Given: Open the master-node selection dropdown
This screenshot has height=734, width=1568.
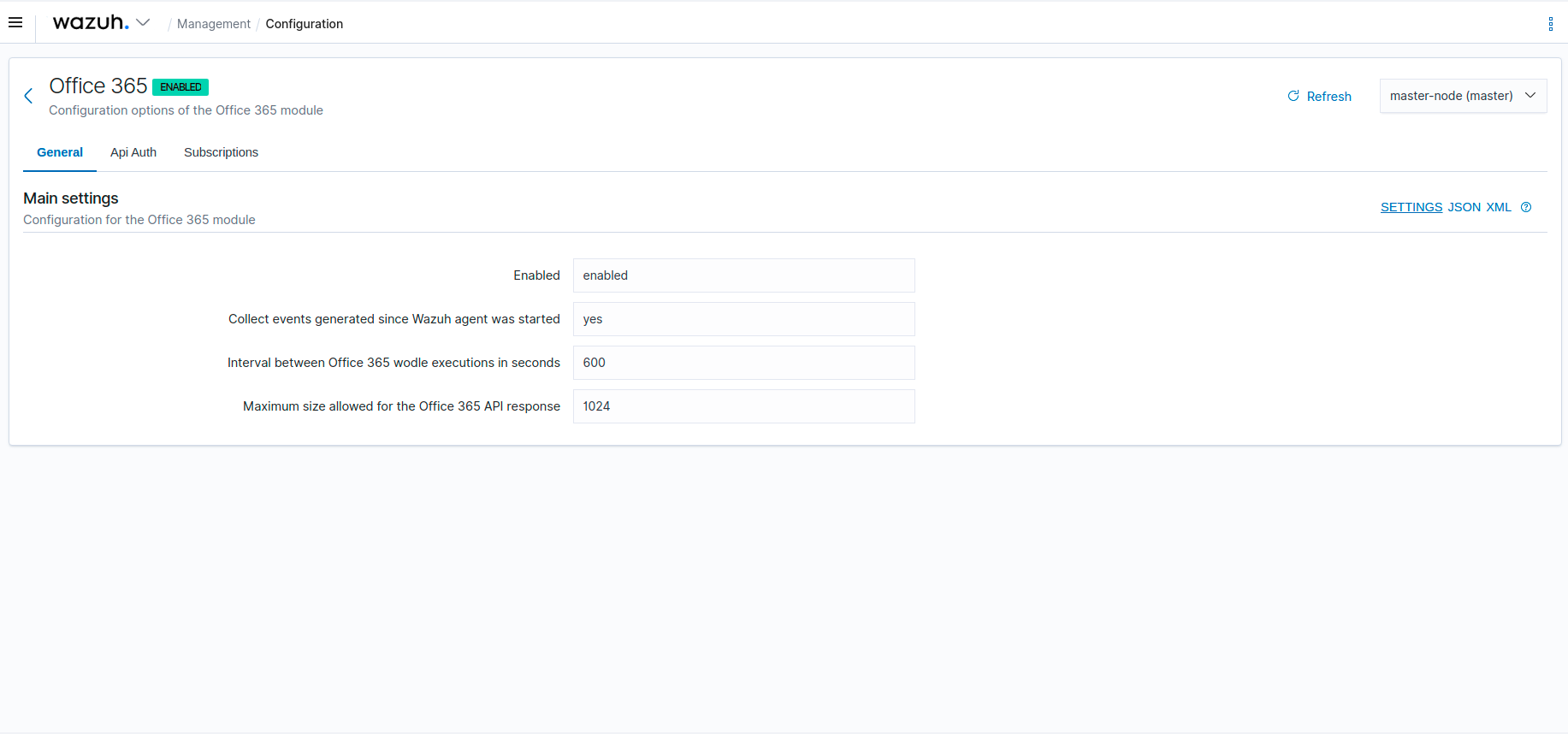Looking at the screenshot, I should [x=1462, y=96].
